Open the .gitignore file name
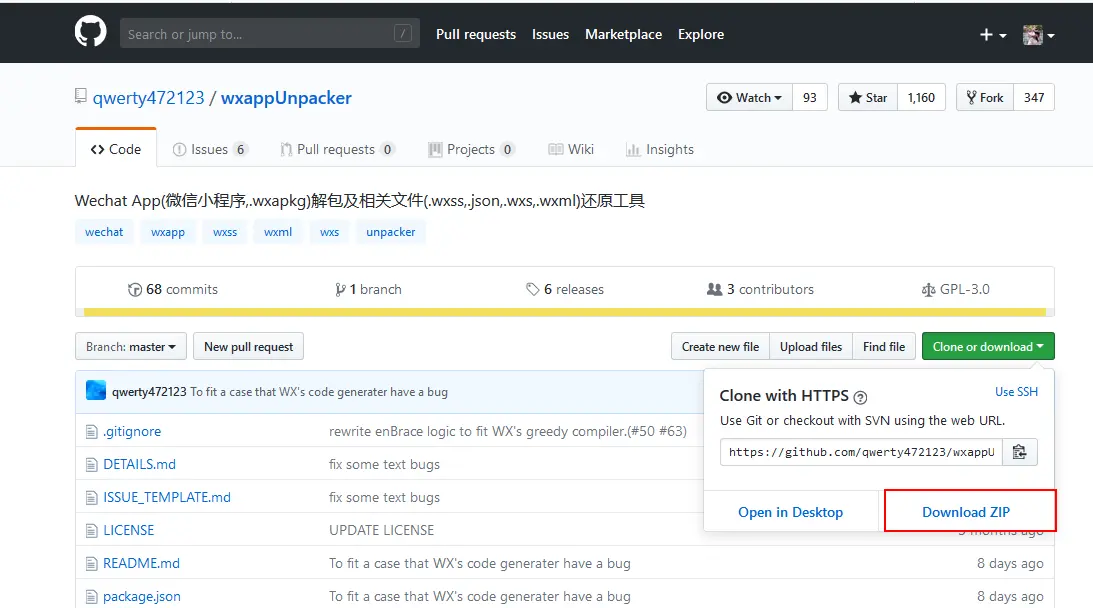The image size is (1093, 608). click(x=132, y=432)
